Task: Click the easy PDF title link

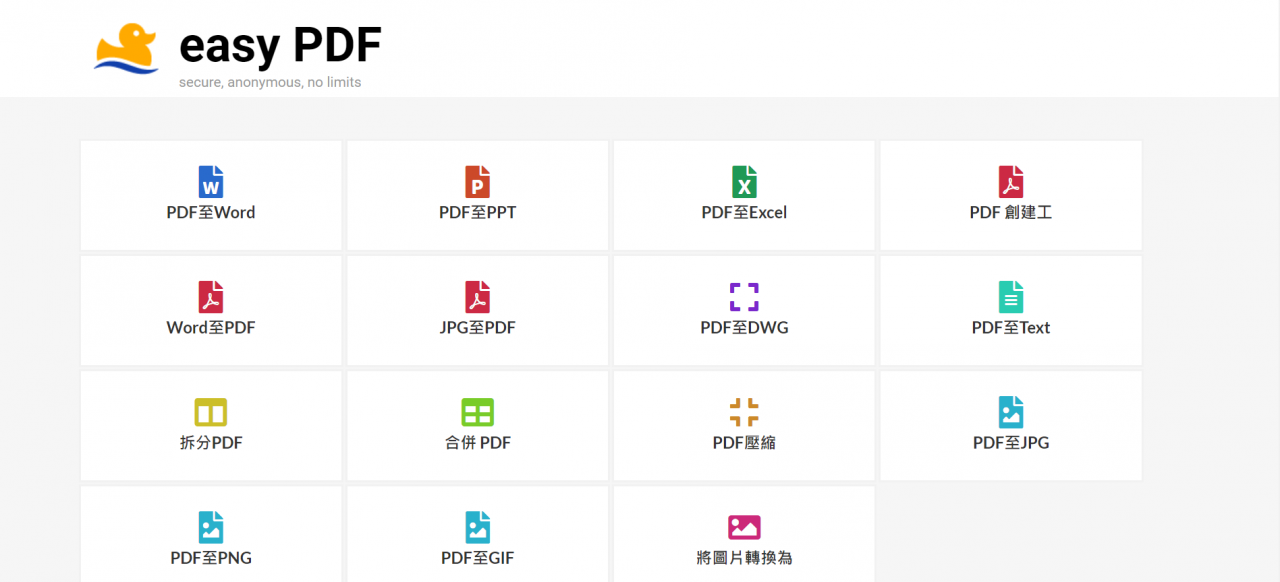Action: (280, 44)
